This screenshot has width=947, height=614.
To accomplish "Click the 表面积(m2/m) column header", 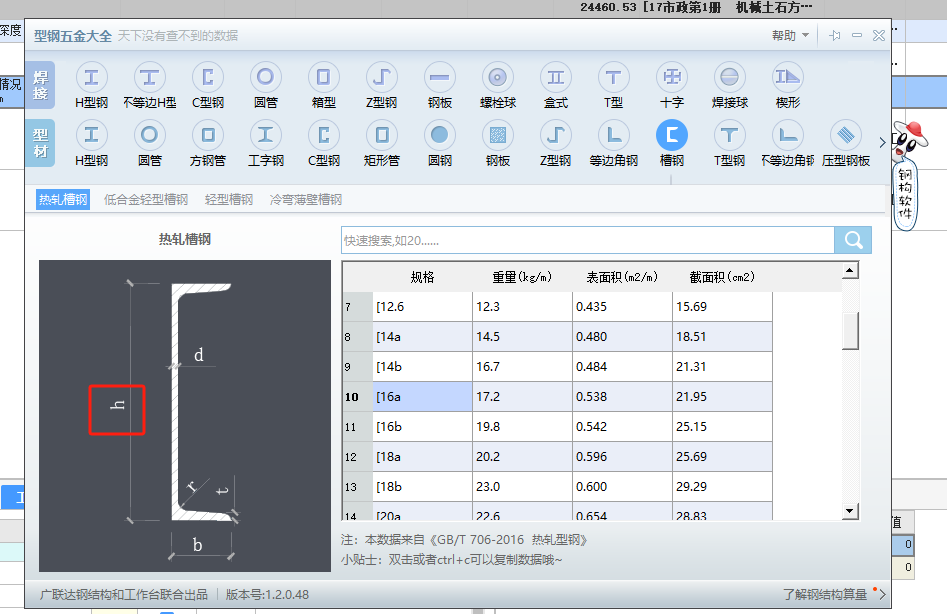I will (622, 277).
